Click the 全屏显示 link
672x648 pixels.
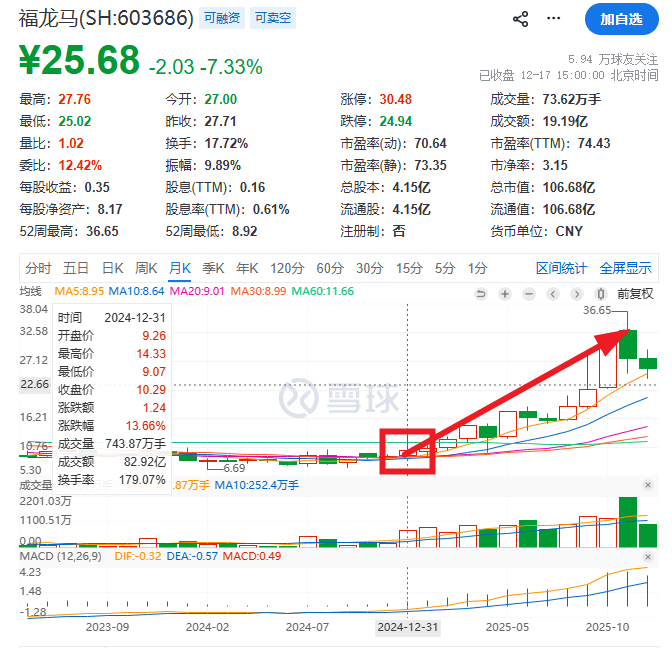[626, 268]
